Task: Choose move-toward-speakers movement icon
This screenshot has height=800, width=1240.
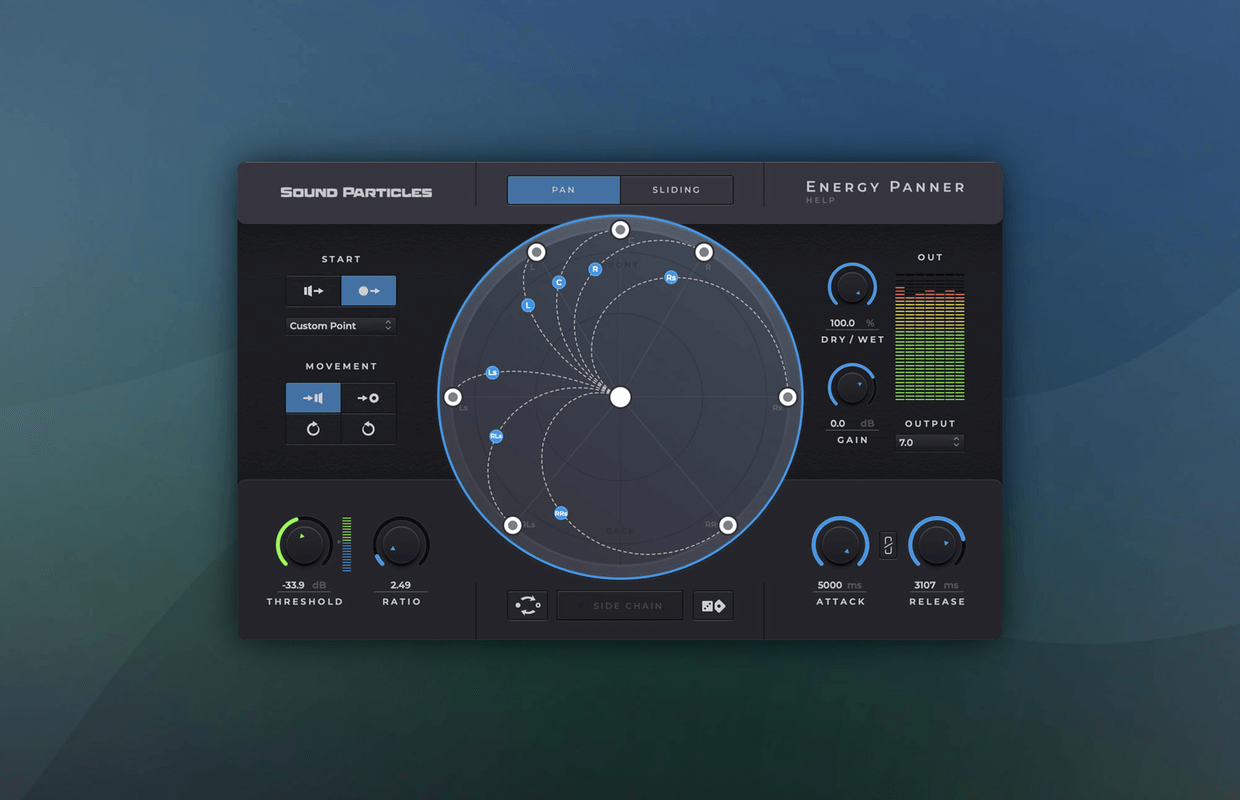Action: point(313,398)
